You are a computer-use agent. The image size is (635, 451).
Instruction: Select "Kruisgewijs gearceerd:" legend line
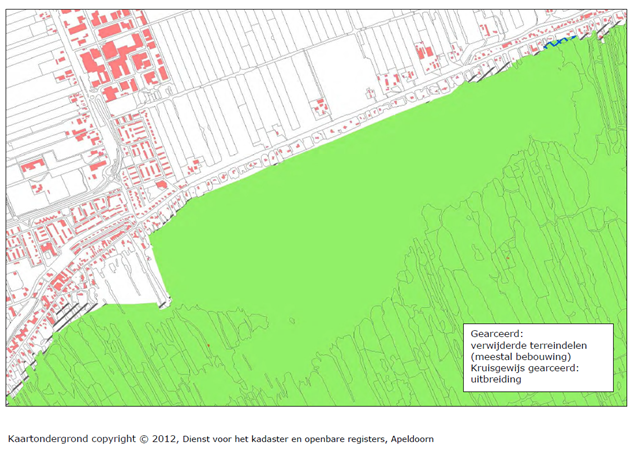[x=525, y=369]
